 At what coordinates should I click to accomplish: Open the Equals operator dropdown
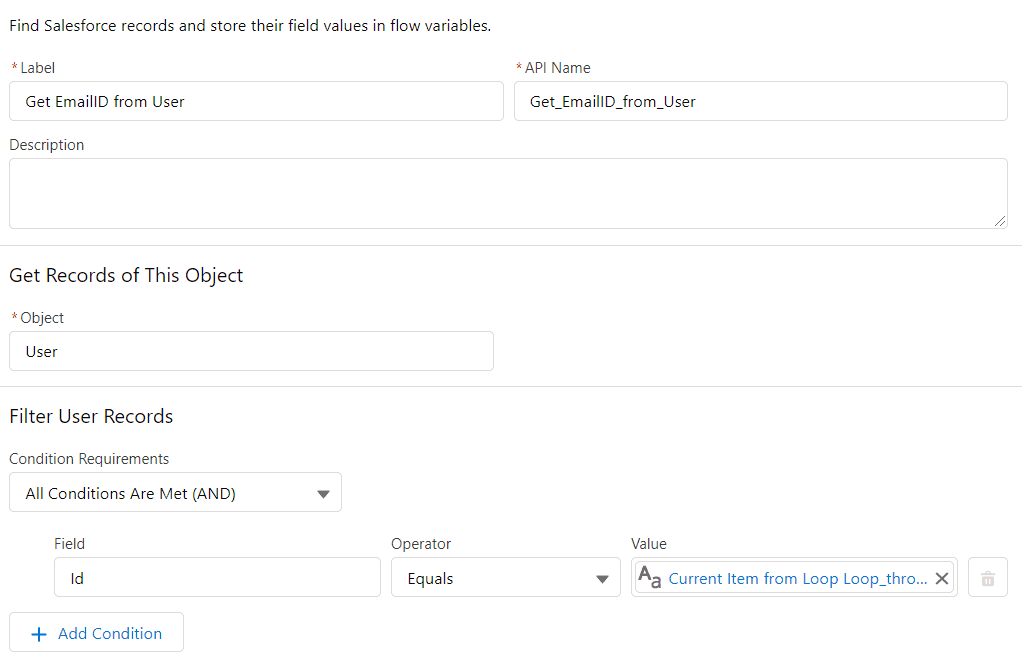tap(506, 577)
